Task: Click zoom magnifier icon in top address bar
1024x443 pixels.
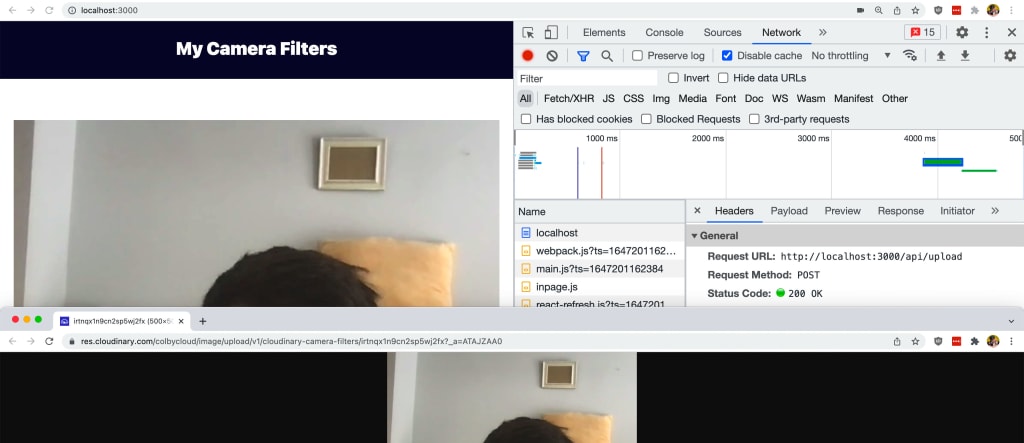Action: [x=879, y=10]
